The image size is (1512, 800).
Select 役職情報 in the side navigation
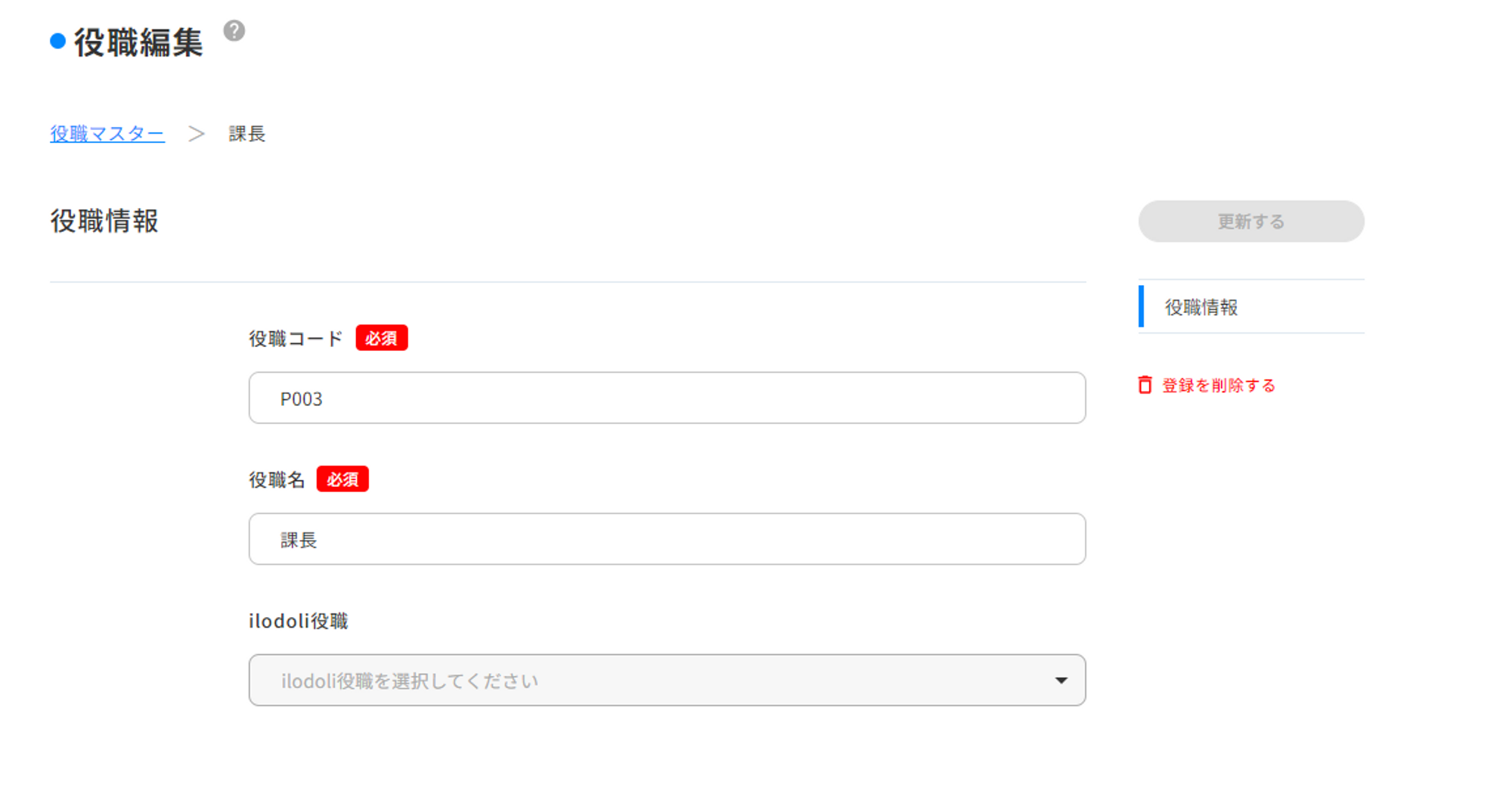point(1251,307)
